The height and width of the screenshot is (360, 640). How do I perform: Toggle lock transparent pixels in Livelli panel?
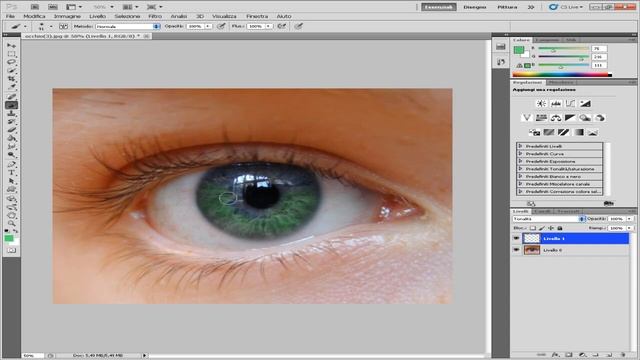pos(533,228)
